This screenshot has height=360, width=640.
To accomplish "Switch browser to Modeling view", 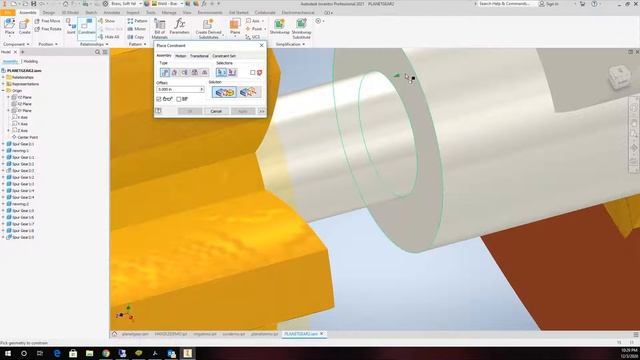I will point(31,61).
